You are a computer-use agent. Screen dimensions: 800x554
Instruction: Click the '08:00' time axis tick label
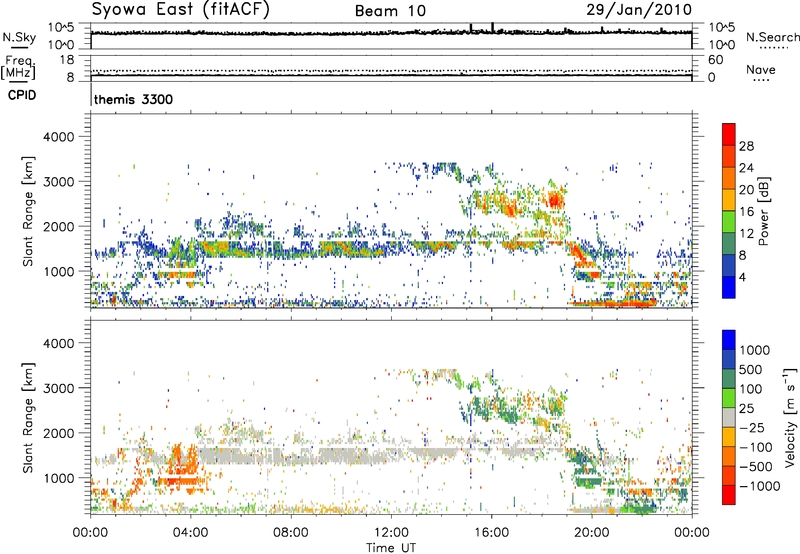point(291,533)
